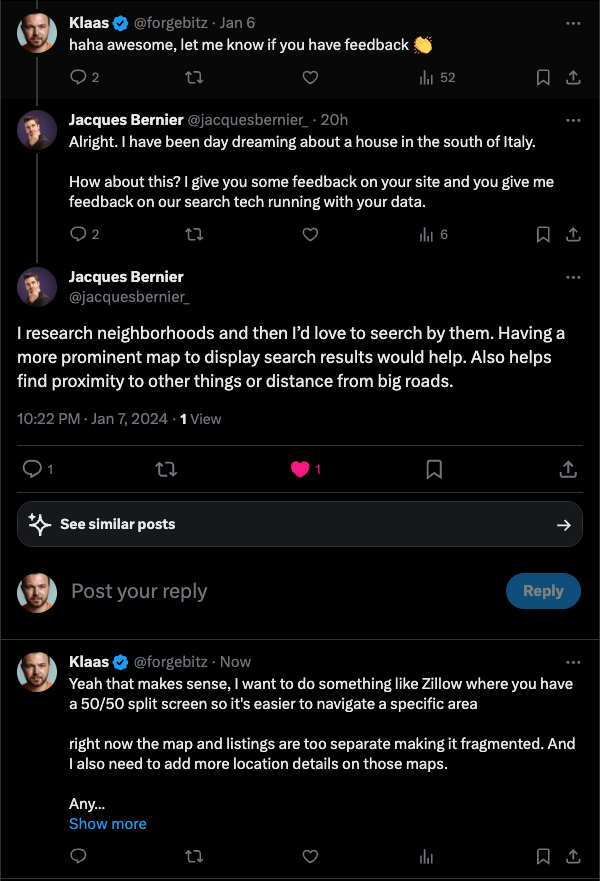Unlike the main post's pink heart
Viewport: 600px width, 881px height.
coord(300,468)
